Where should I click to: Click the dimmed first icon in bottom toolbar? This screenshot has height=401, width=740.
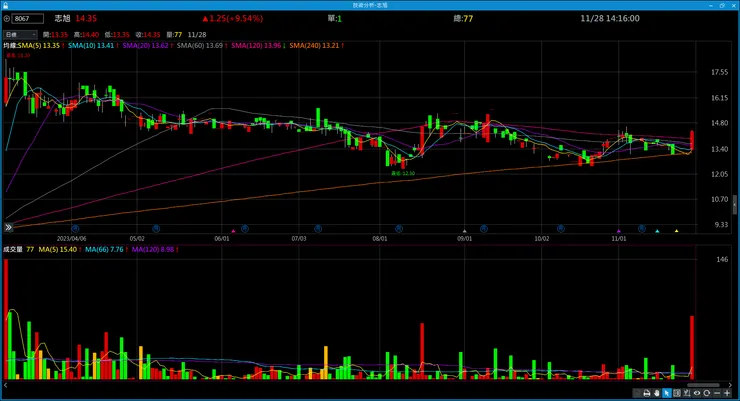[637, 393]
